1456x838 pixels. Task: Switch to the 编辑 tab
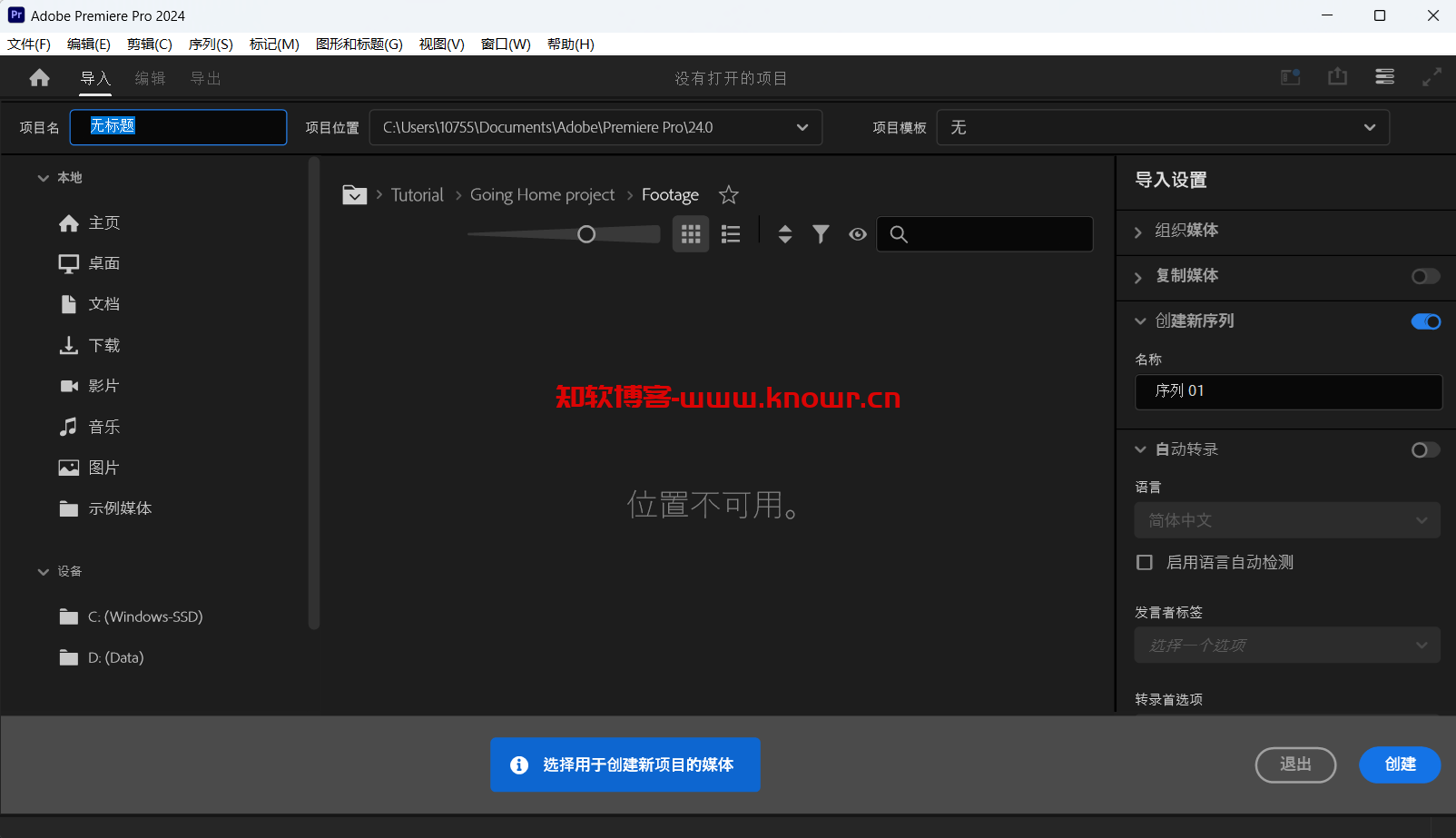pyautogui.click(x=151, y=78)
